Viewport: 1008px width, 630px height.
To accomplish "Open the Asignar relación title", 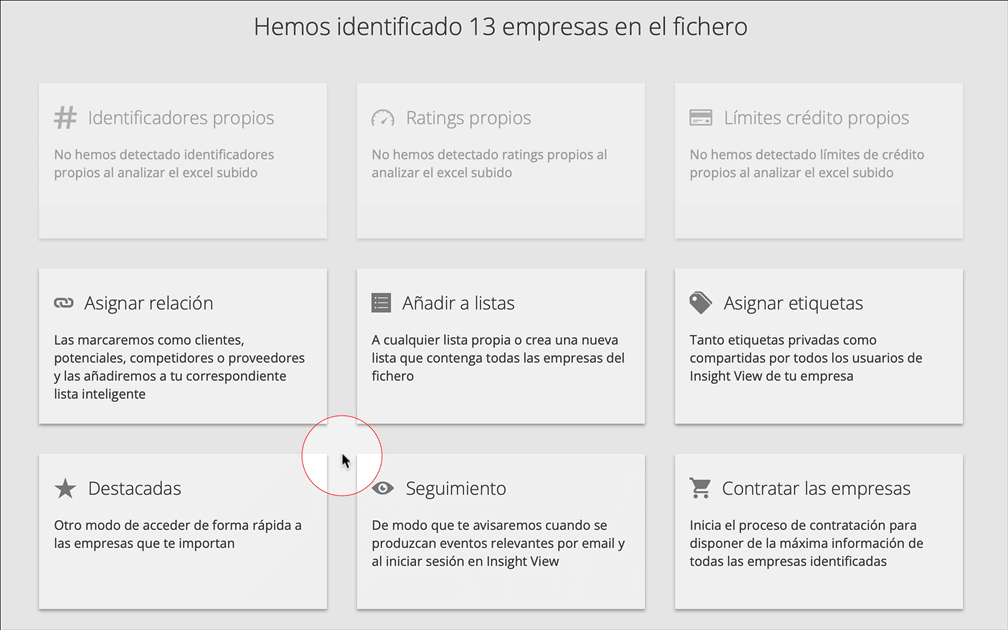I will (148, 303).
